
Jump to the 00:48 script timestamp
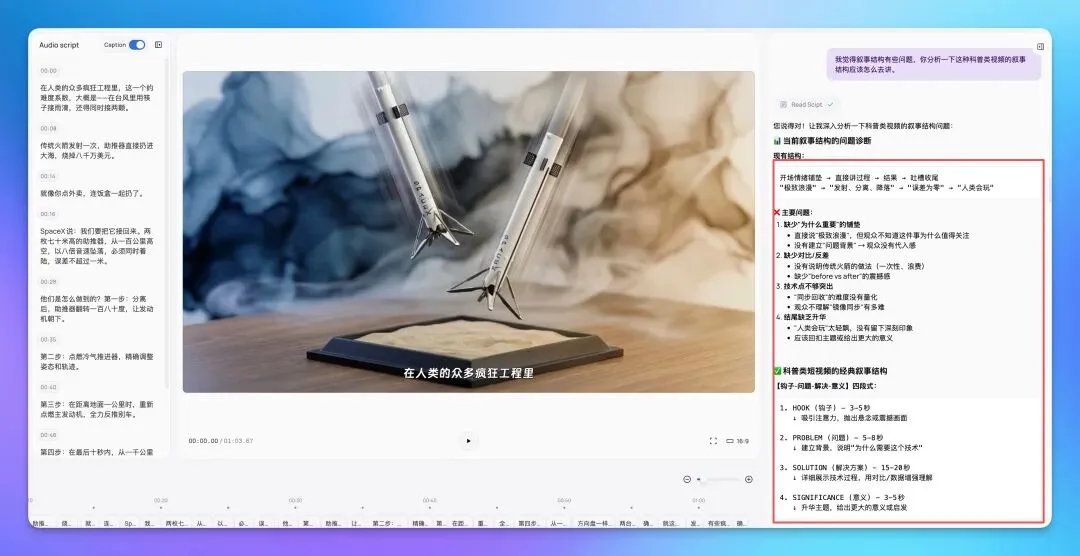(48, 435)
